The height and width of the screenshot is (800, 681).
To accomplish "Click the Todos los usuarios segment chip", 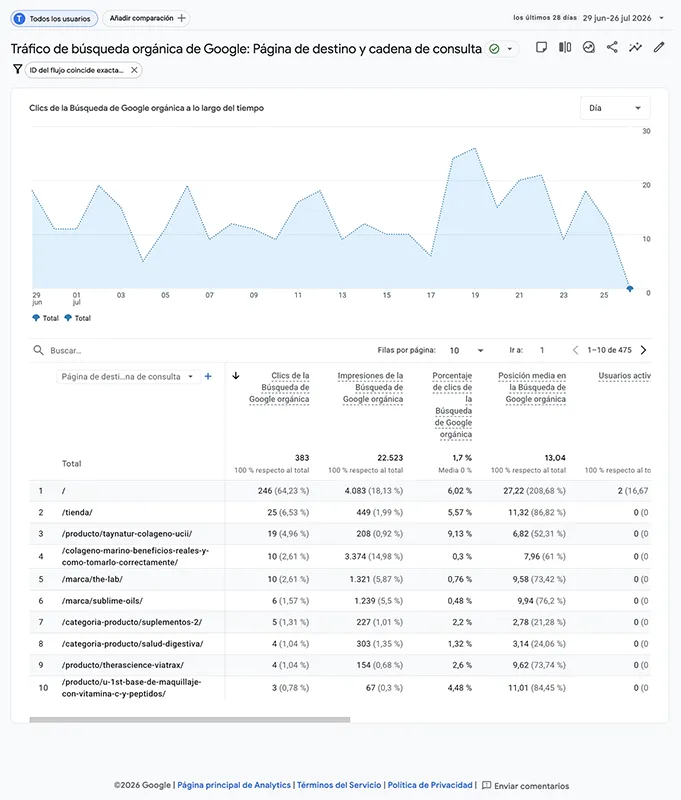I will pos(54,18).
